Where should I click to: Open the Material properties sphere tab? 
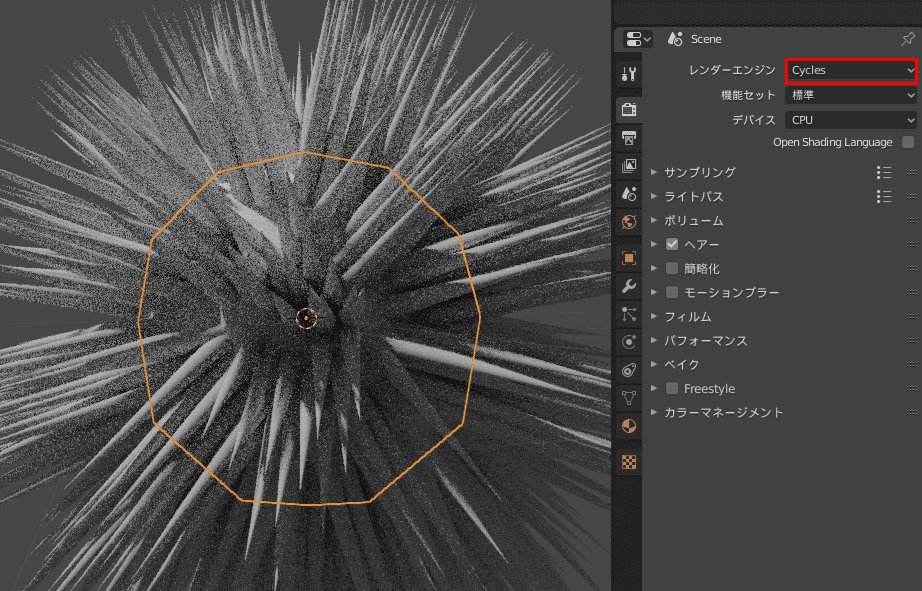tap(629, 426)
